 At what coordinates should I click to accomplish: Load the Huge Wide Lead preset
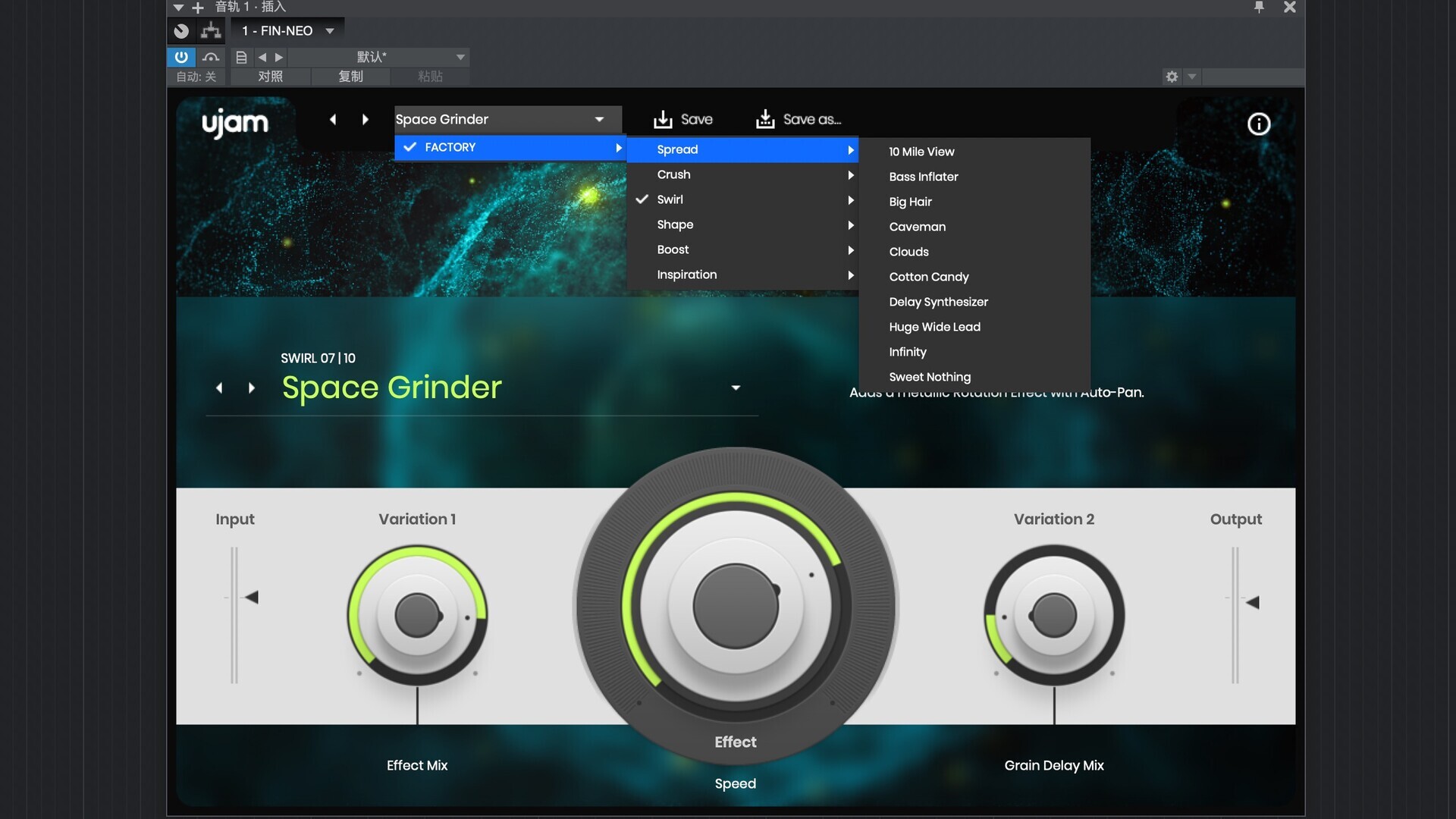(974, 327)
